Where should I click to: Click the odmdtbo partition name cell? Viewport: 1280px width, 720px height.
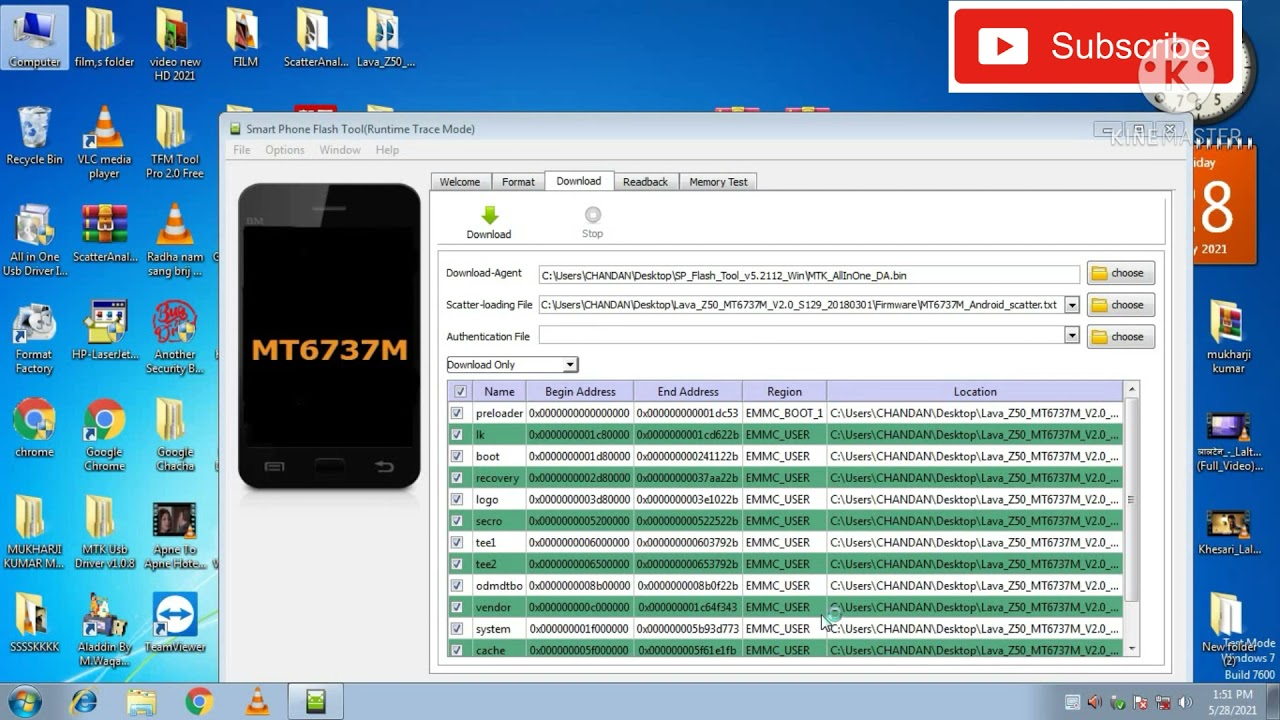(x=499, y=586)
